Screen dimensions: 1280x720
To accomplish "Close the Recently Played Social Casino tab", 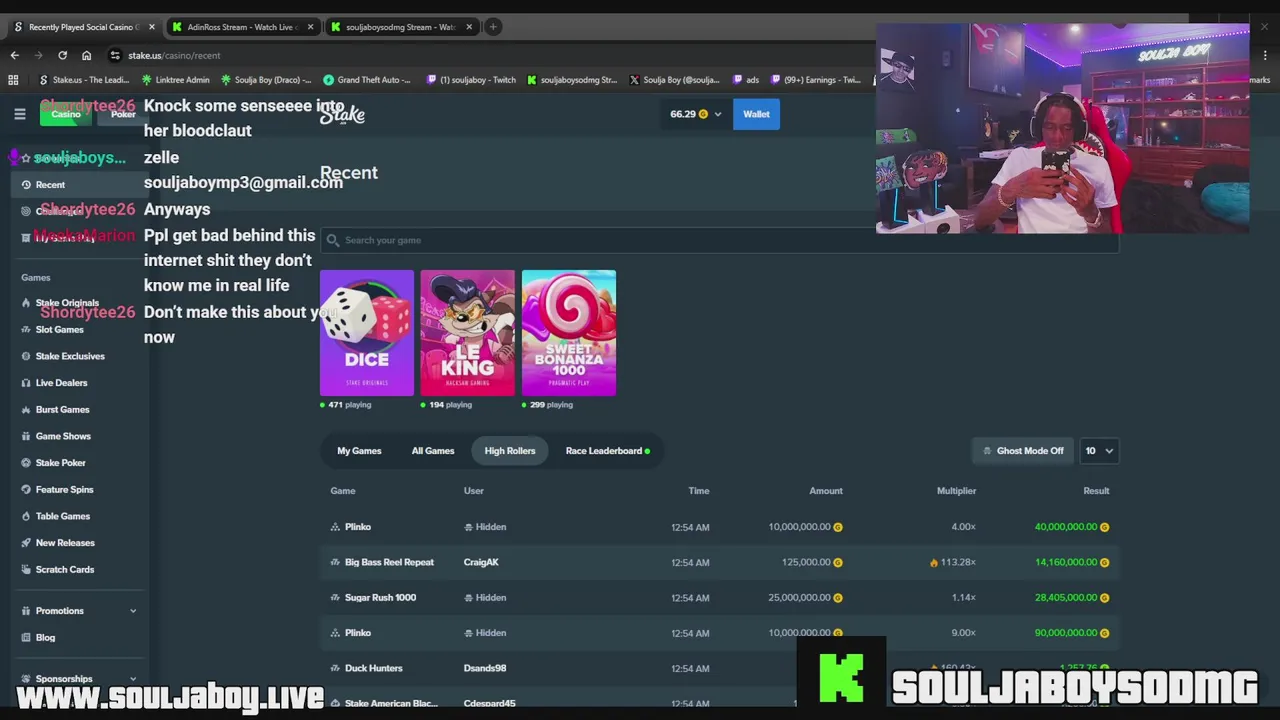I will coord(151,27).
